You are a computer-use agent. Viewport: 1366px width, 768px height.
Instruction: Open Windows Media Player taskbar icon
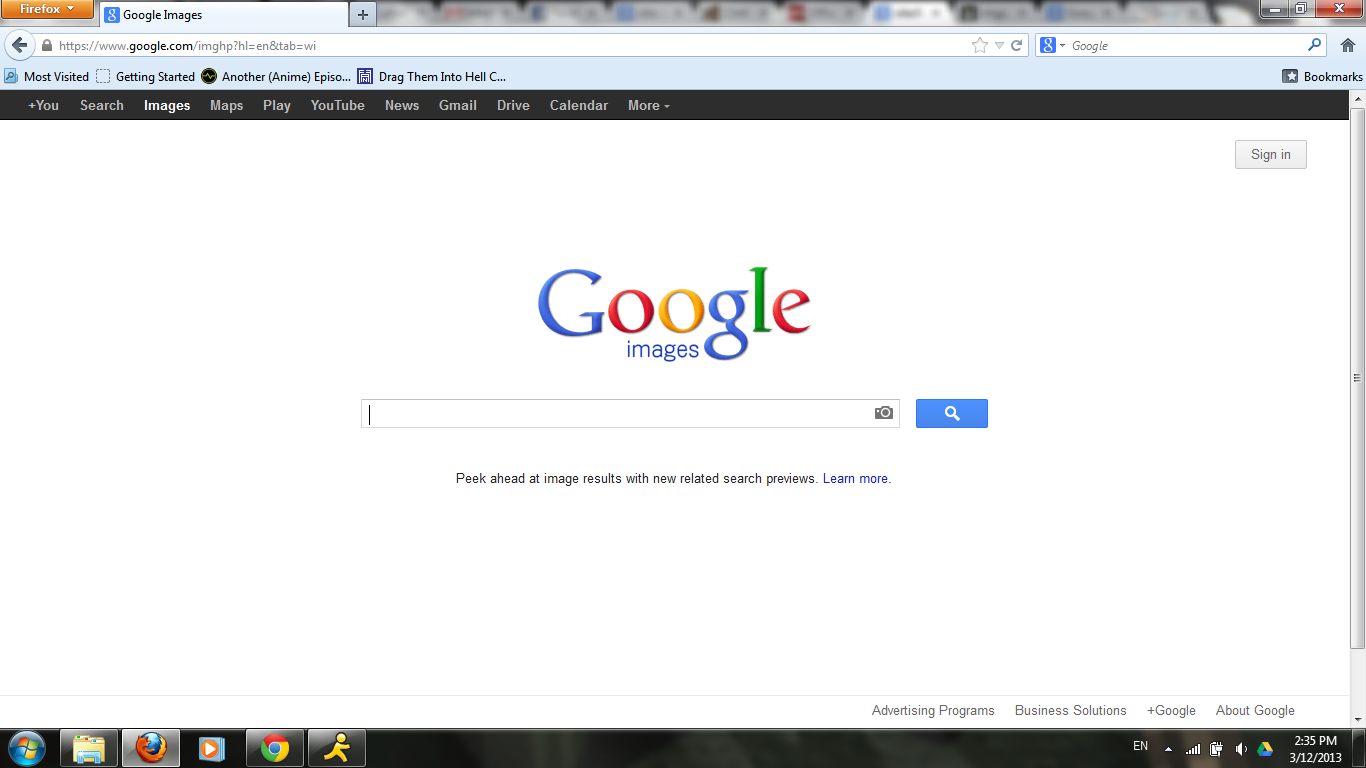coord(212,748)
